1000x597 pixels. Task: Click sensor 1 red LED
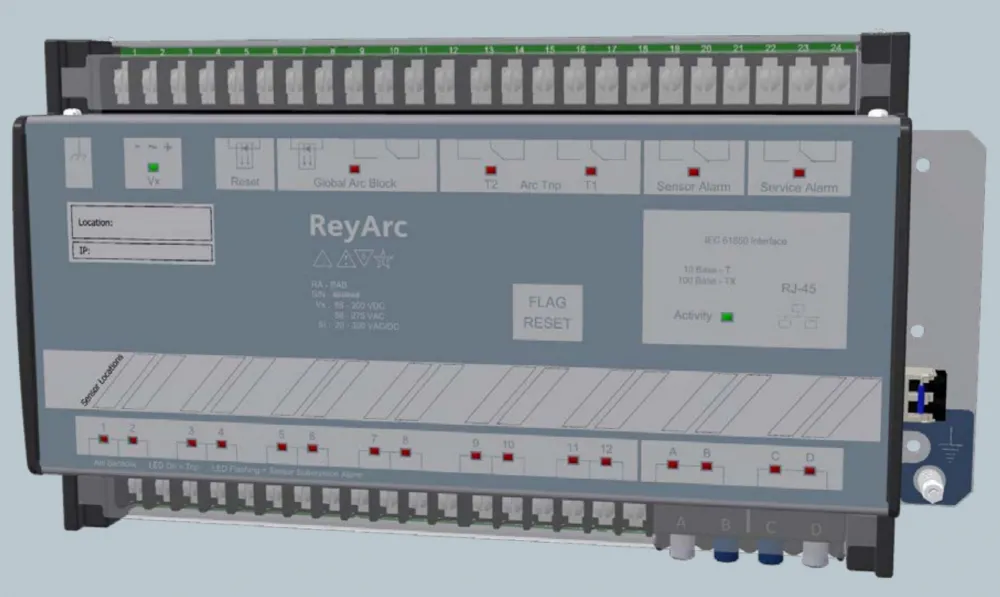[x=103, y=439]
